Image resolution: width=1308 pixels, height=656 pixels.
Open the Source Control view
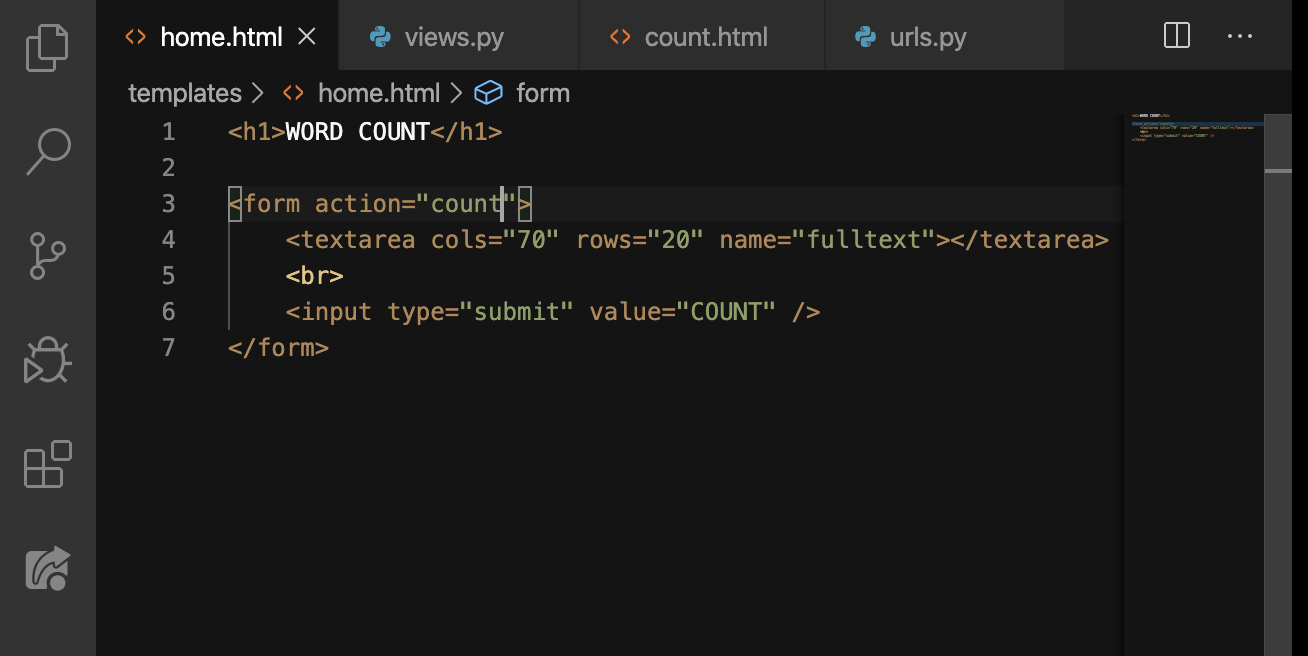tap(46, 255)
